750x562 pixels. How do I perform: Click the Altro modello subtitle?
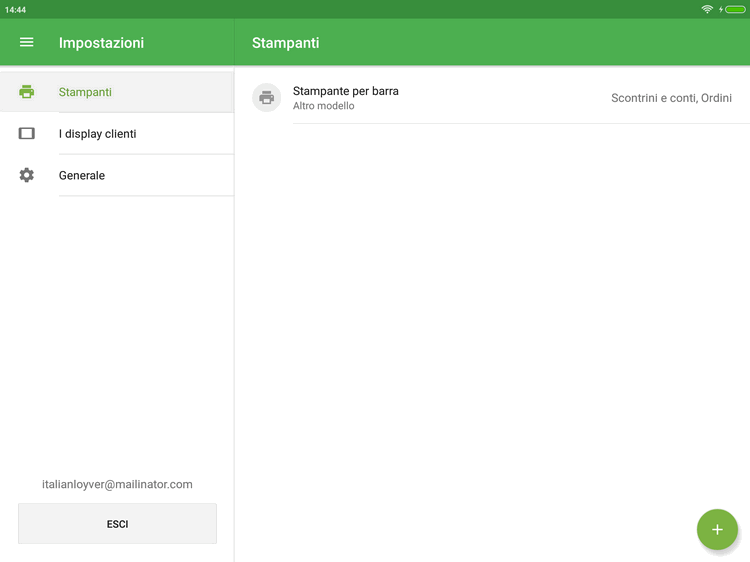click(x=323, y=106)
